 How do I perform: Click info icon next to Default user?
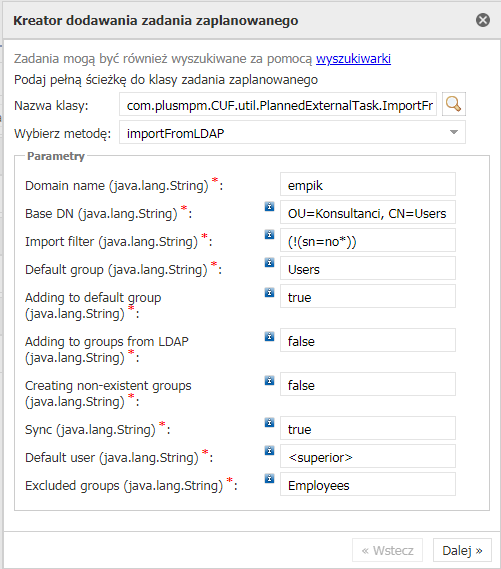coord(269,450)
